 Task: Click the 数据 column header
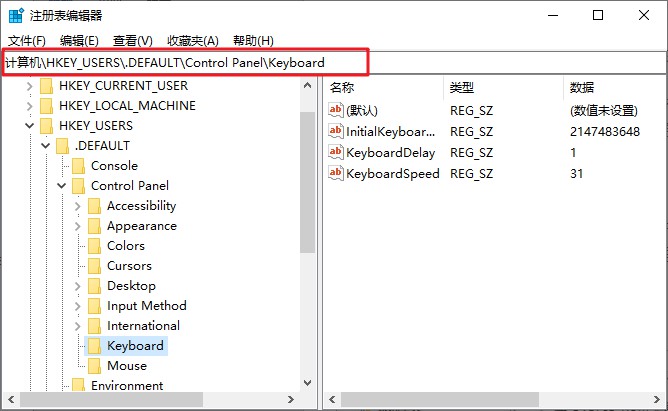pos(582,88)
